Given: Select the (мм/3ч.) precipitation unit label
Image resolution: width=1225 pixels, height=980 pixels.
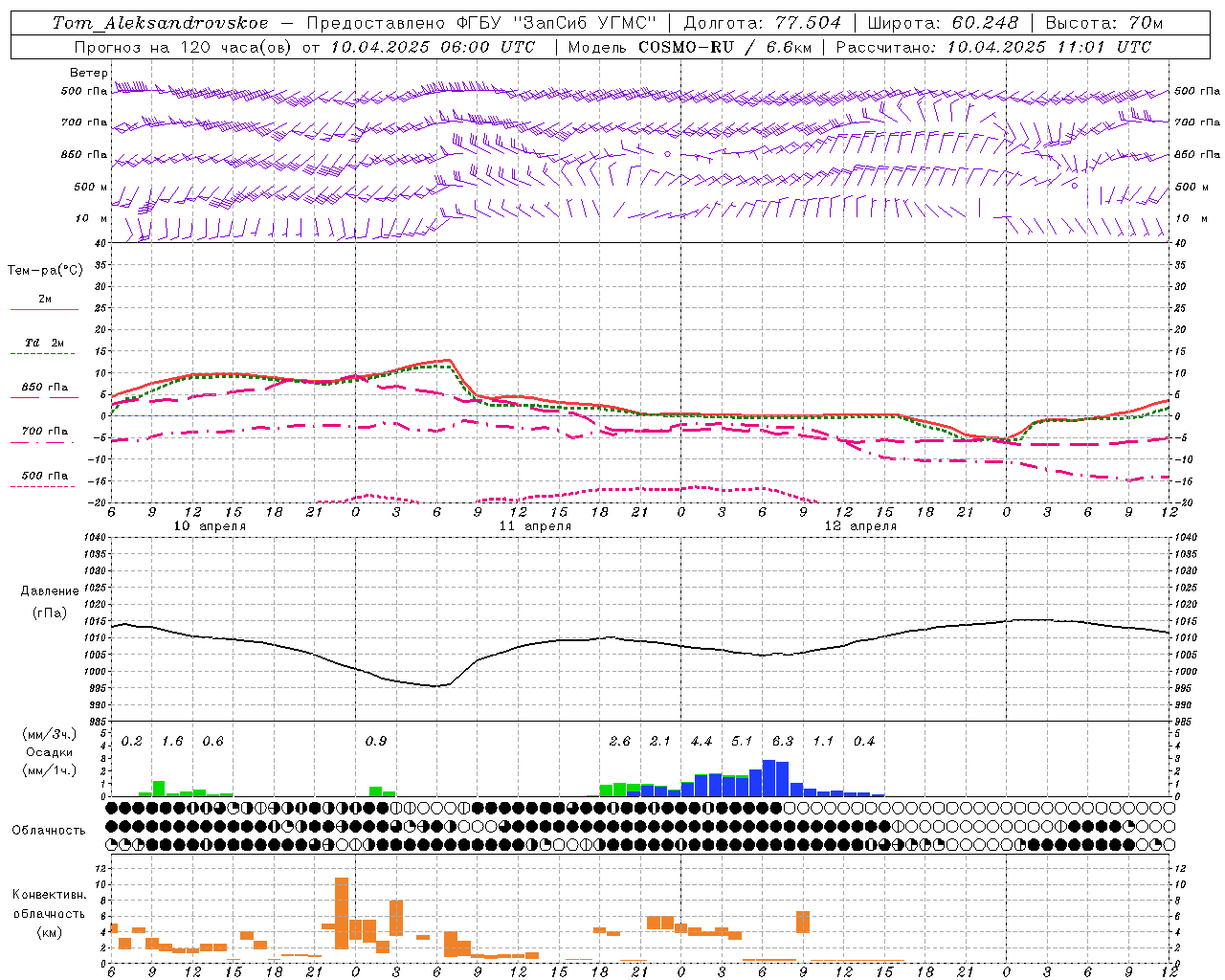Looking at the screenshot, I should click(50, 735).
